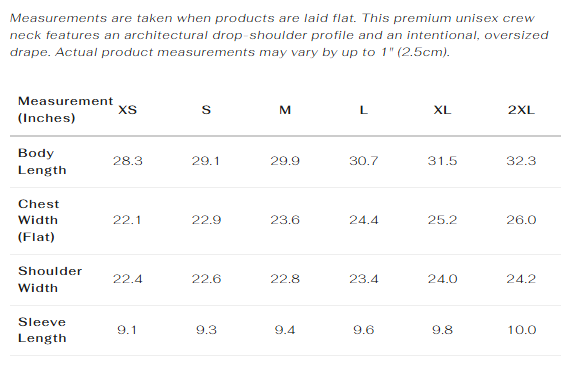Click the Body Length row label
Viewport: 566px width, 377px height.
click(x=42, y=161)
